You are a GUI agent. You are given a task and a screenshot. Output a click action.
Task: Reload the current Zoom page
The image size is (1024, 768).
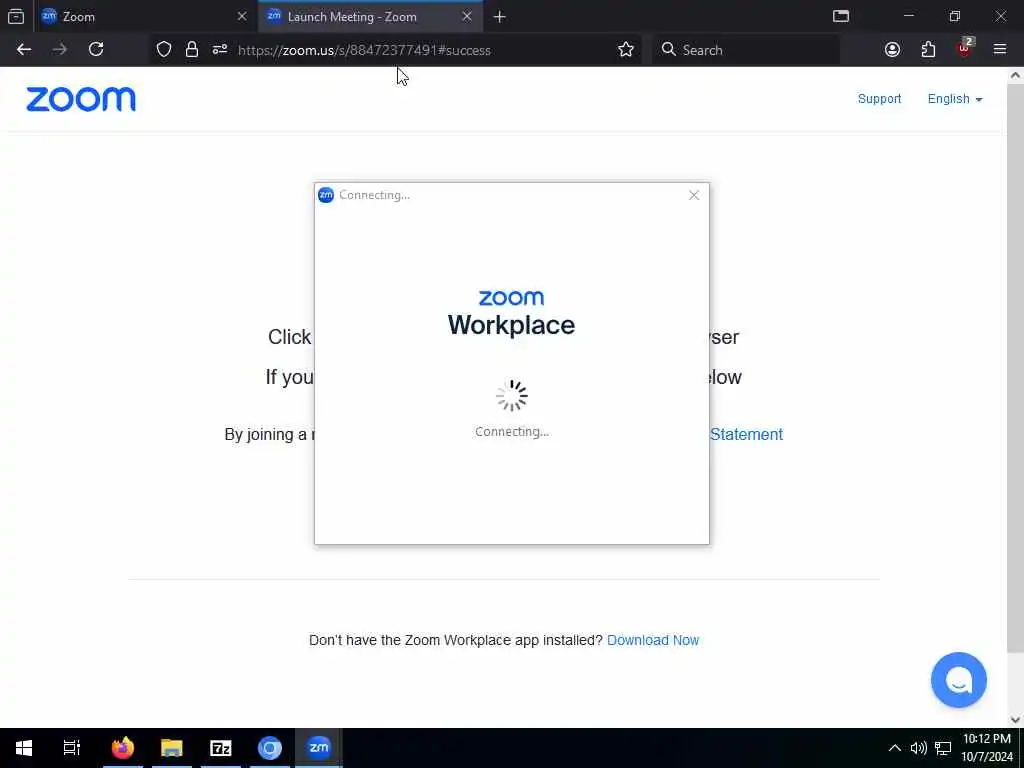96,50
